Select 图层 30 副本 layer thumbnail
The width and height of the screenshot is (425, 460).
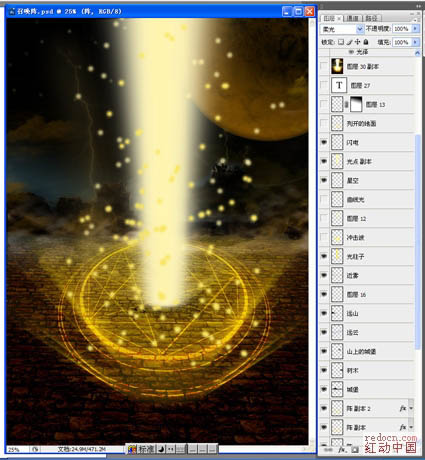point(337,66)
